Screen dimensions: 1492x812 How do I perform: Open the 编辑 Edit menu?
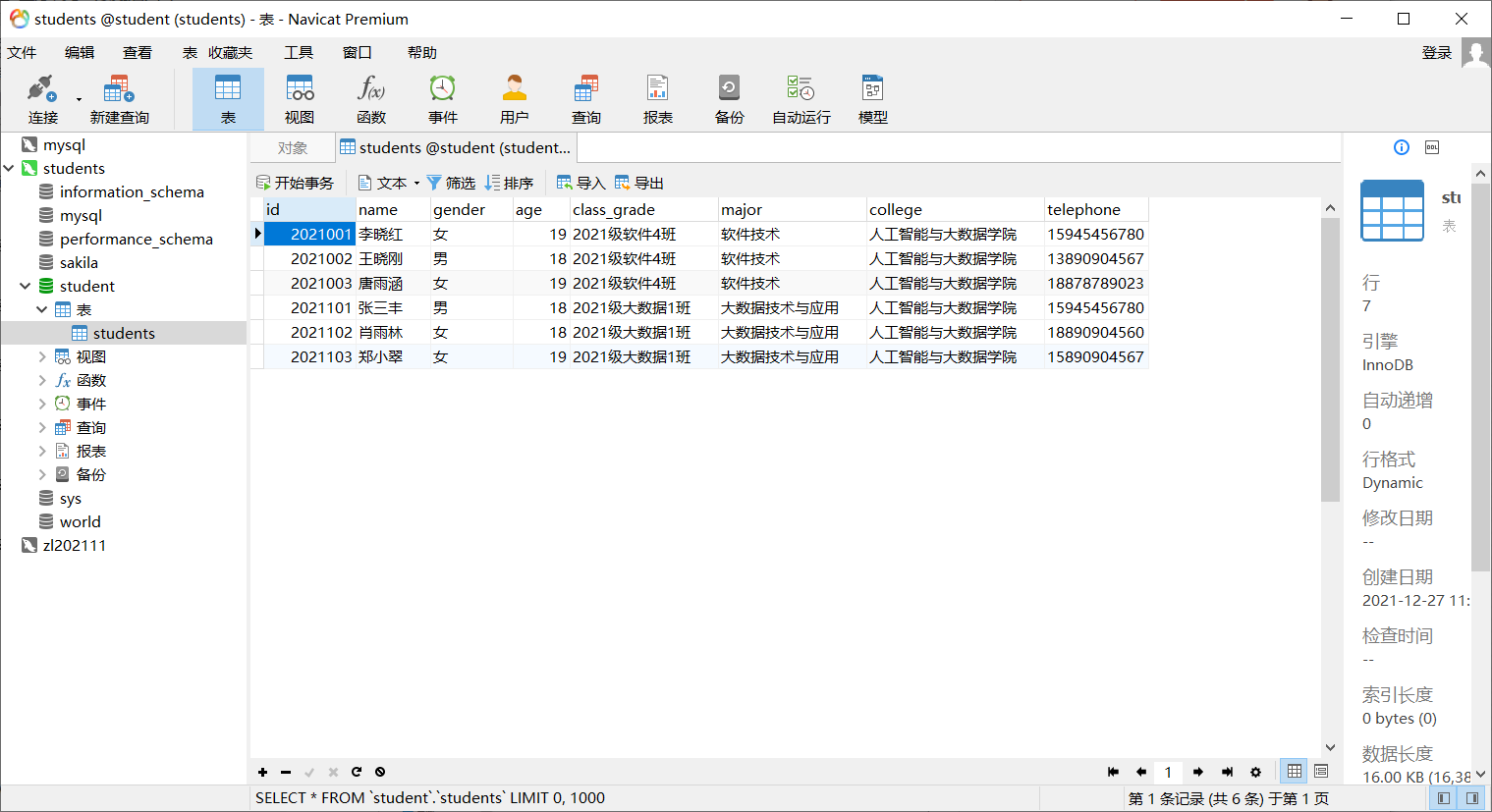[x=80, y=52]
